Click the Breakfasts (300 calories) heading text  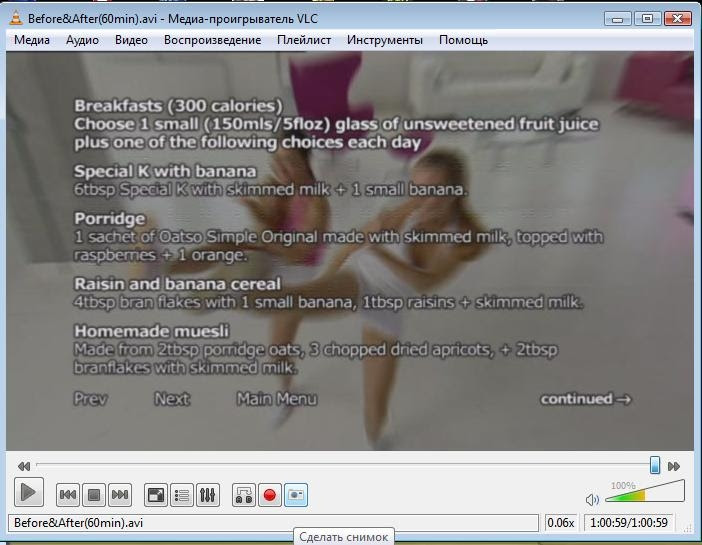178,106
